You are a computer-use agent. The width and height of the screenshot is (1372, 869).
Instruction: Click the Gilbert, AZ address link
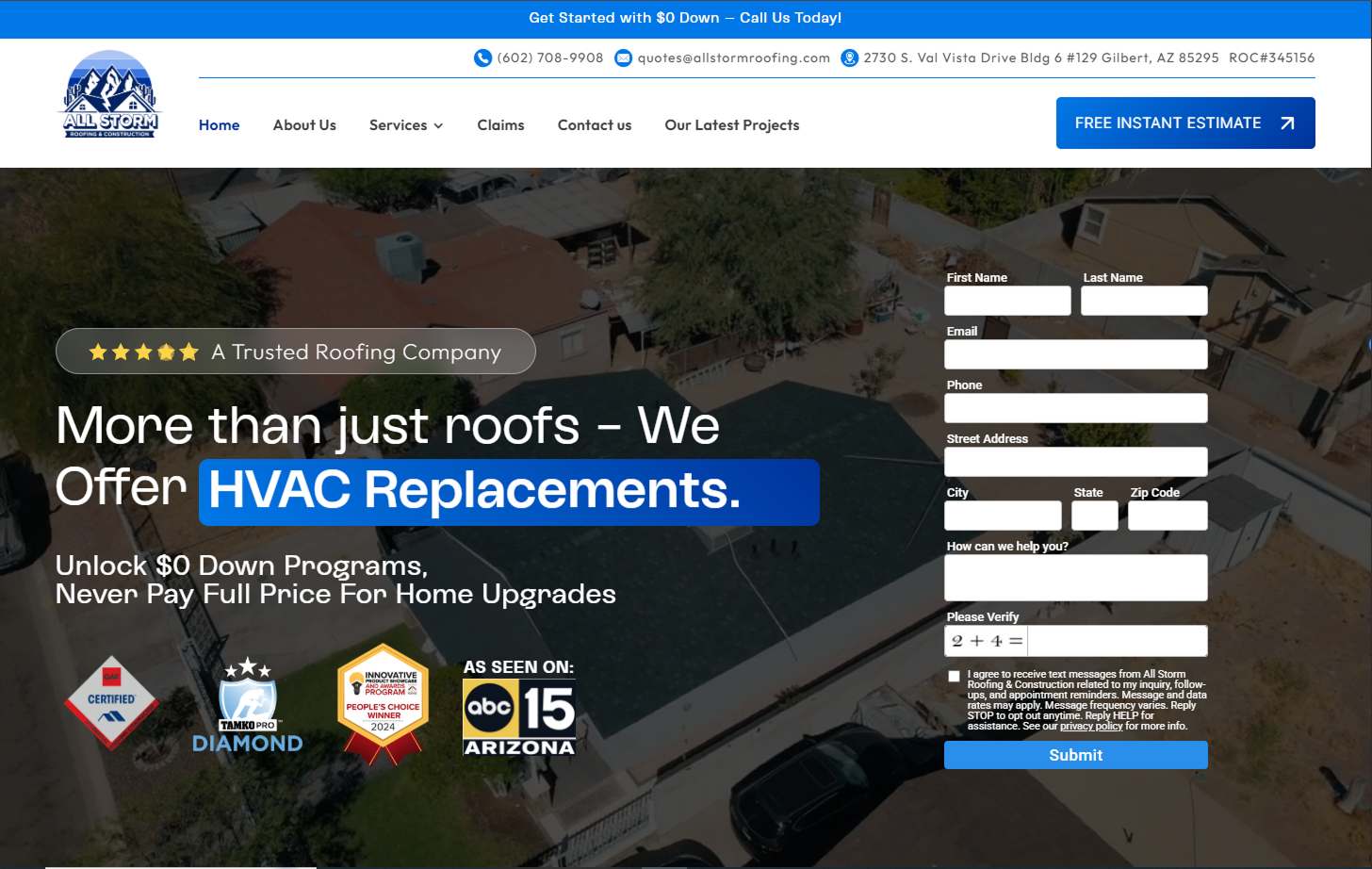[1041, 58]
